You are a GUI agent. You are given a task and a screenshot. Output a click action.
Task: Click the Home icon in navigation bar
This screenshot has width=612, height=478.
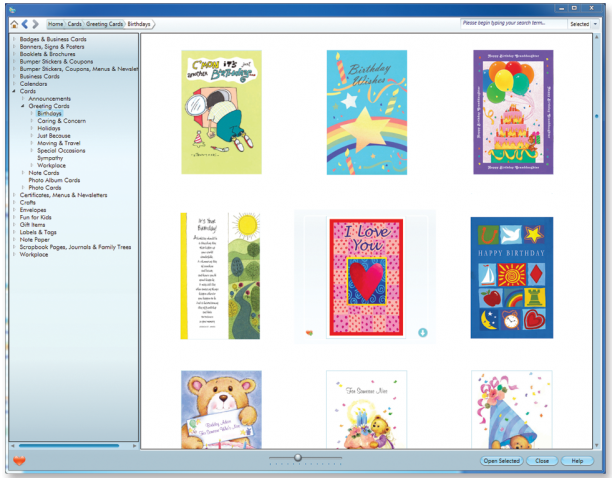pos(14,24)
